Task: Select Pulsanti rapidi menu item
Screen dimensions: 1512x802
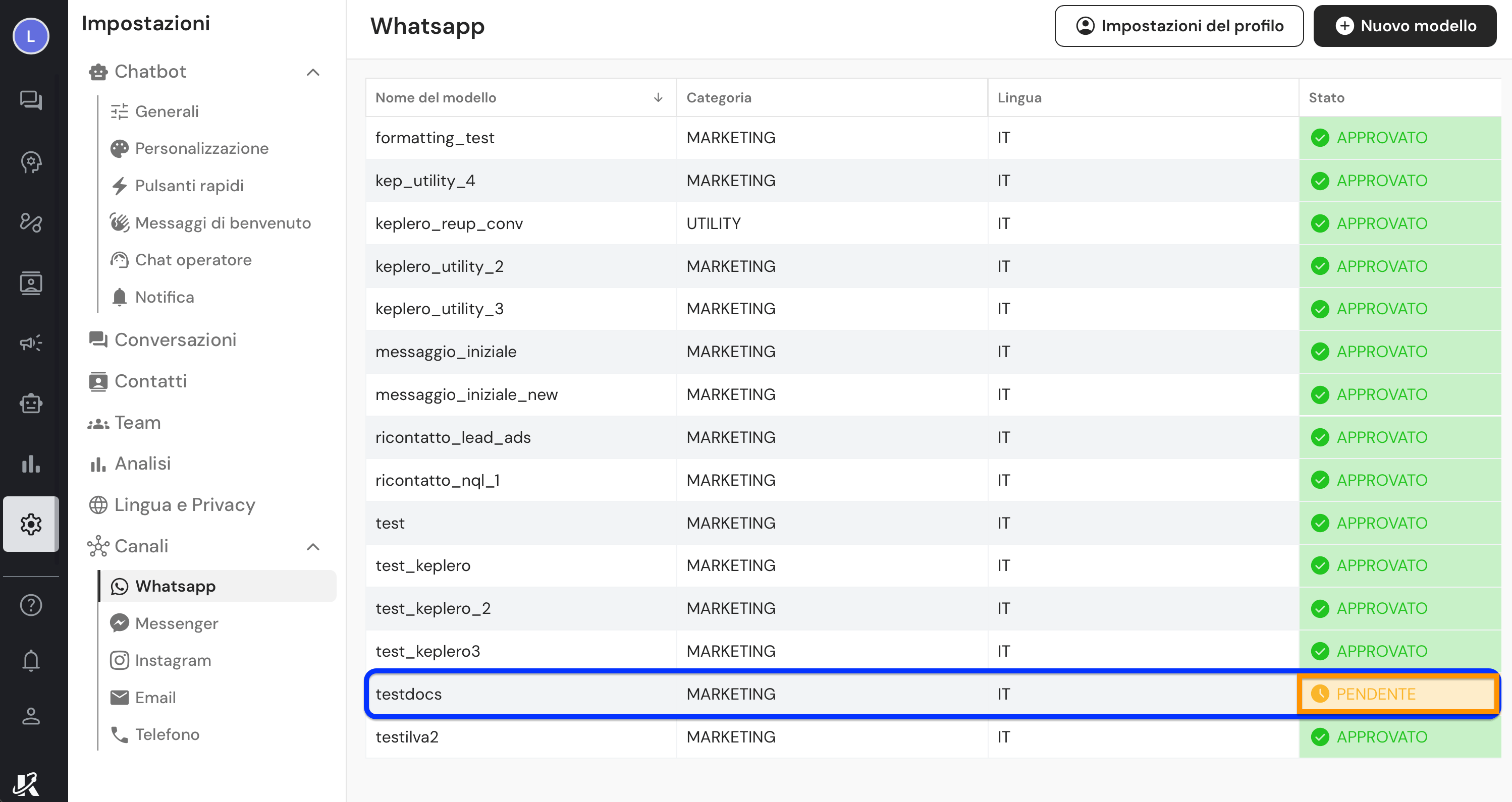Action: pos(189,186)
